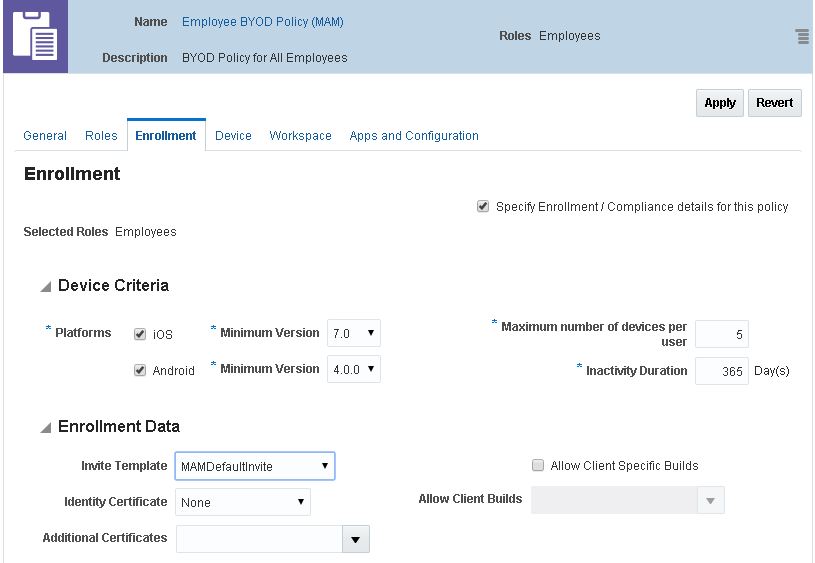Switch to the Roles tab

(x=101, y=136)
